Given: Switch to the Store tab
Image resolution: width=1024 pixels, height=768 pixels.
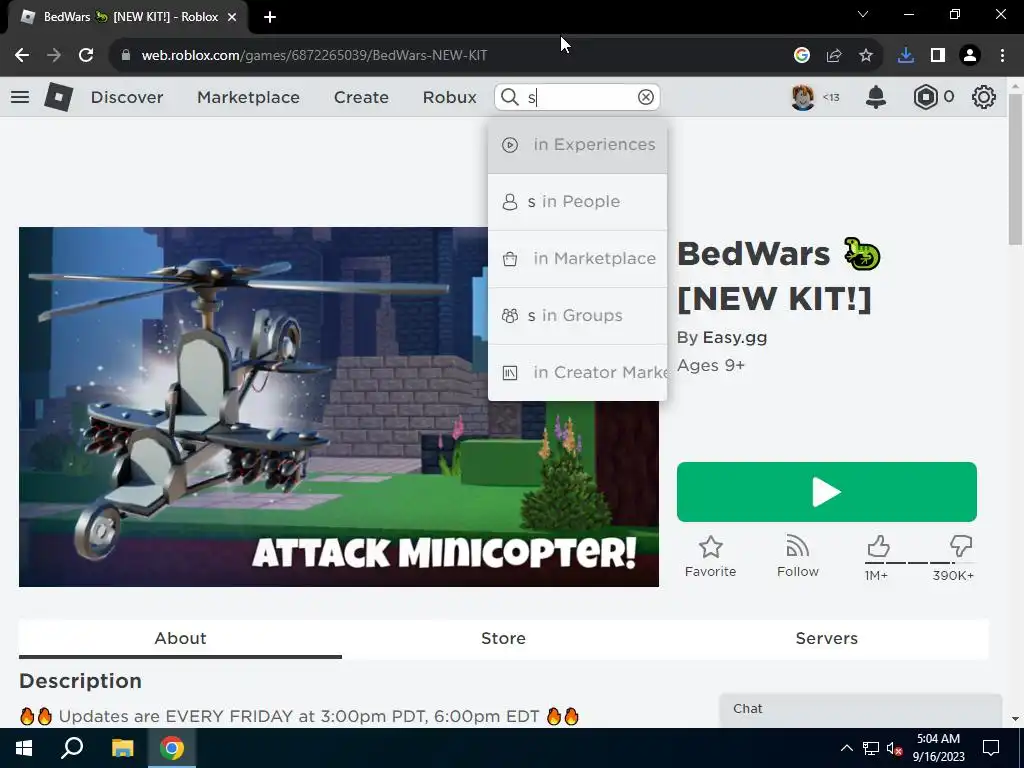Looking at the screenshot, I should click(504, 639).
